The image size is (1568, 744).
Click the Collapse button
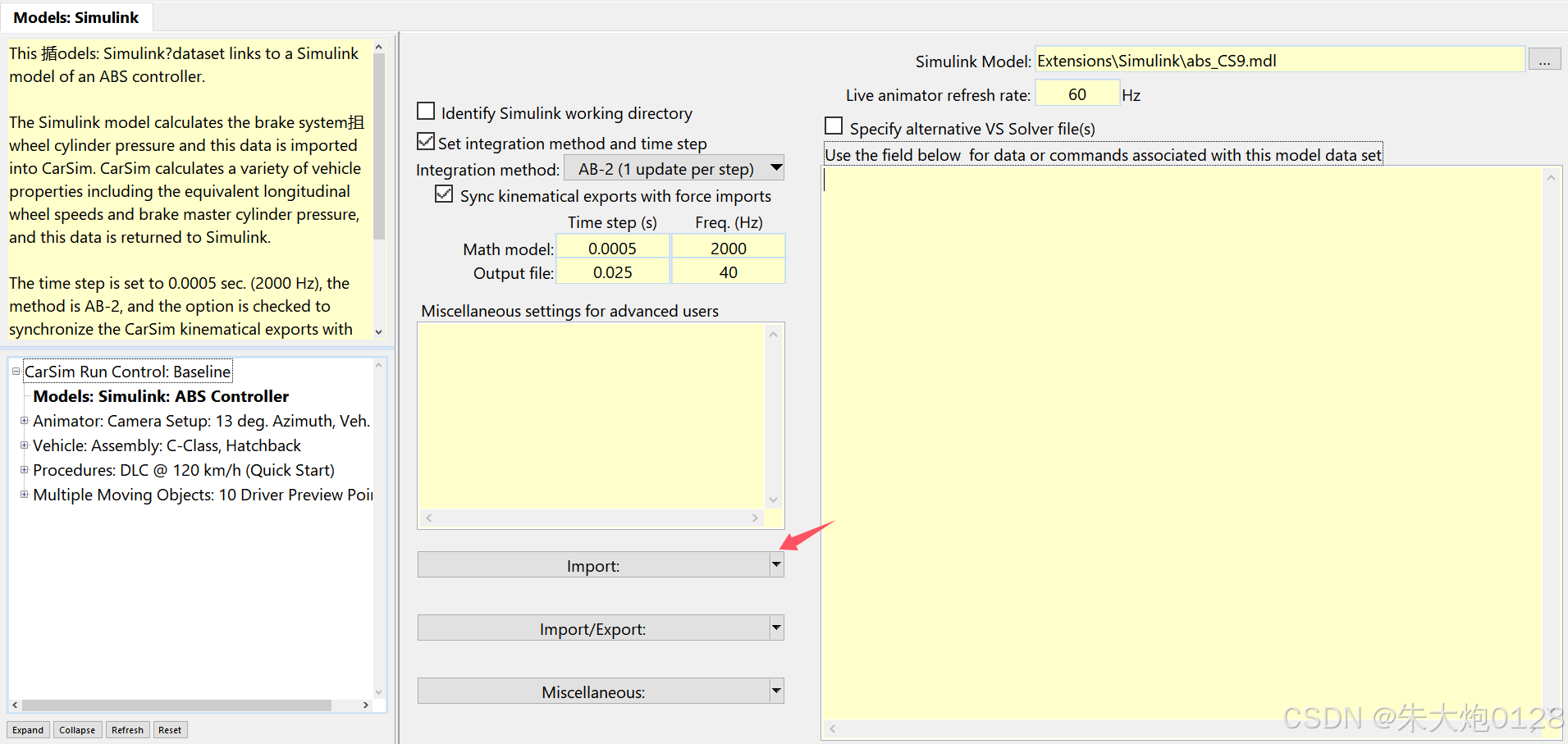pyautogui.click(x=77, y=730)
